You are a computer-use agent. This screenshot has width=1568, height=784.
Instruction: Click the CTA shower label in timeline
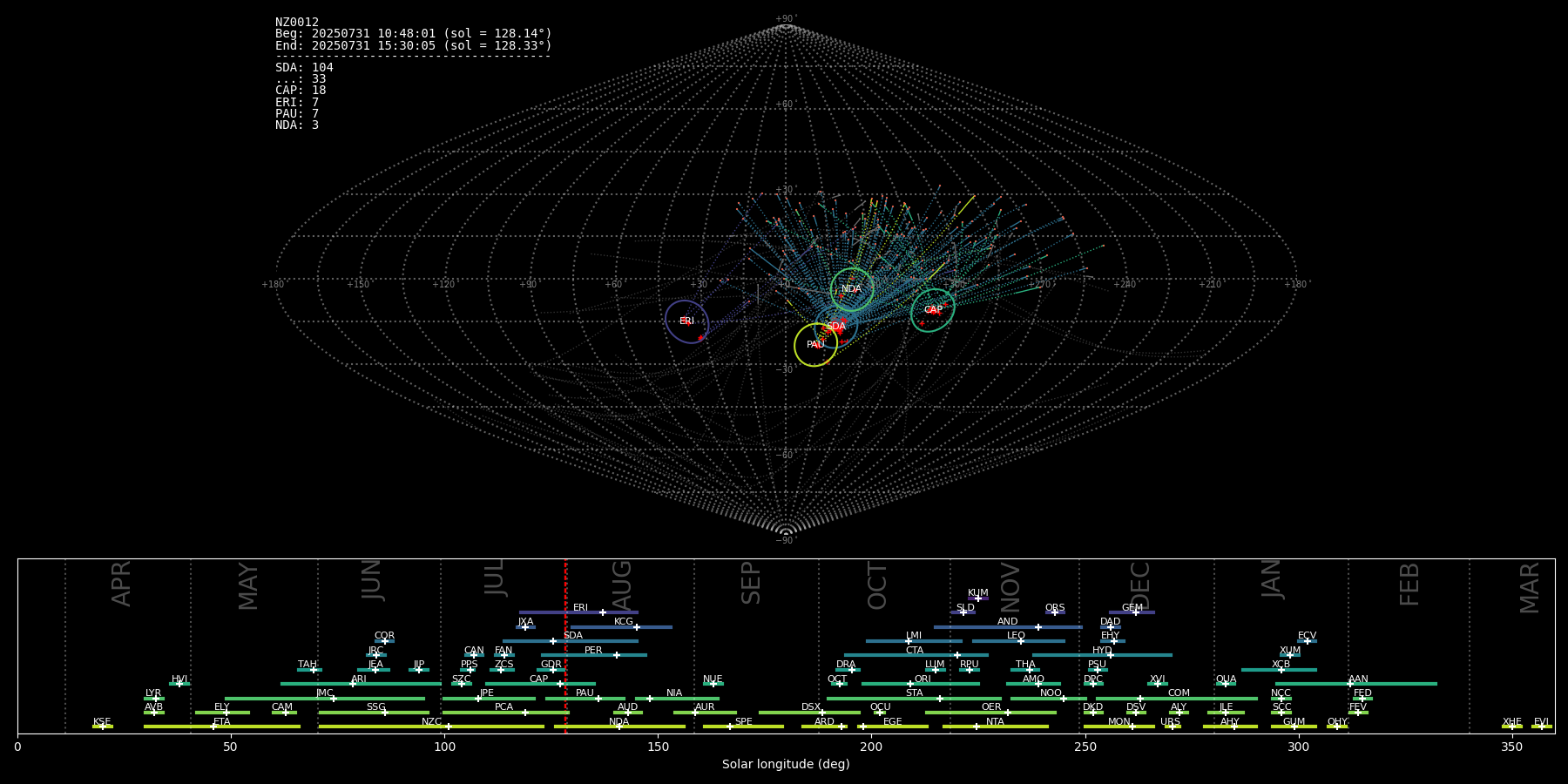click(915, 651)
